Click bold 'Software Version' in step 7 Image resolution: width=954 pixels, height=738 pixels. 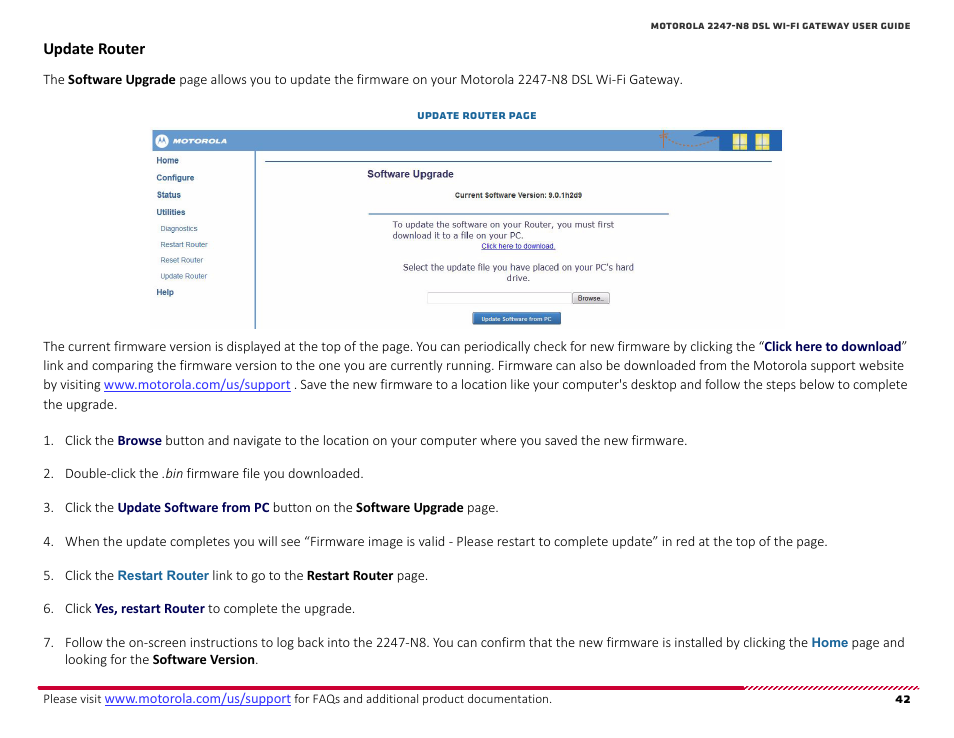pyautogui.click(x=204, y=660)
